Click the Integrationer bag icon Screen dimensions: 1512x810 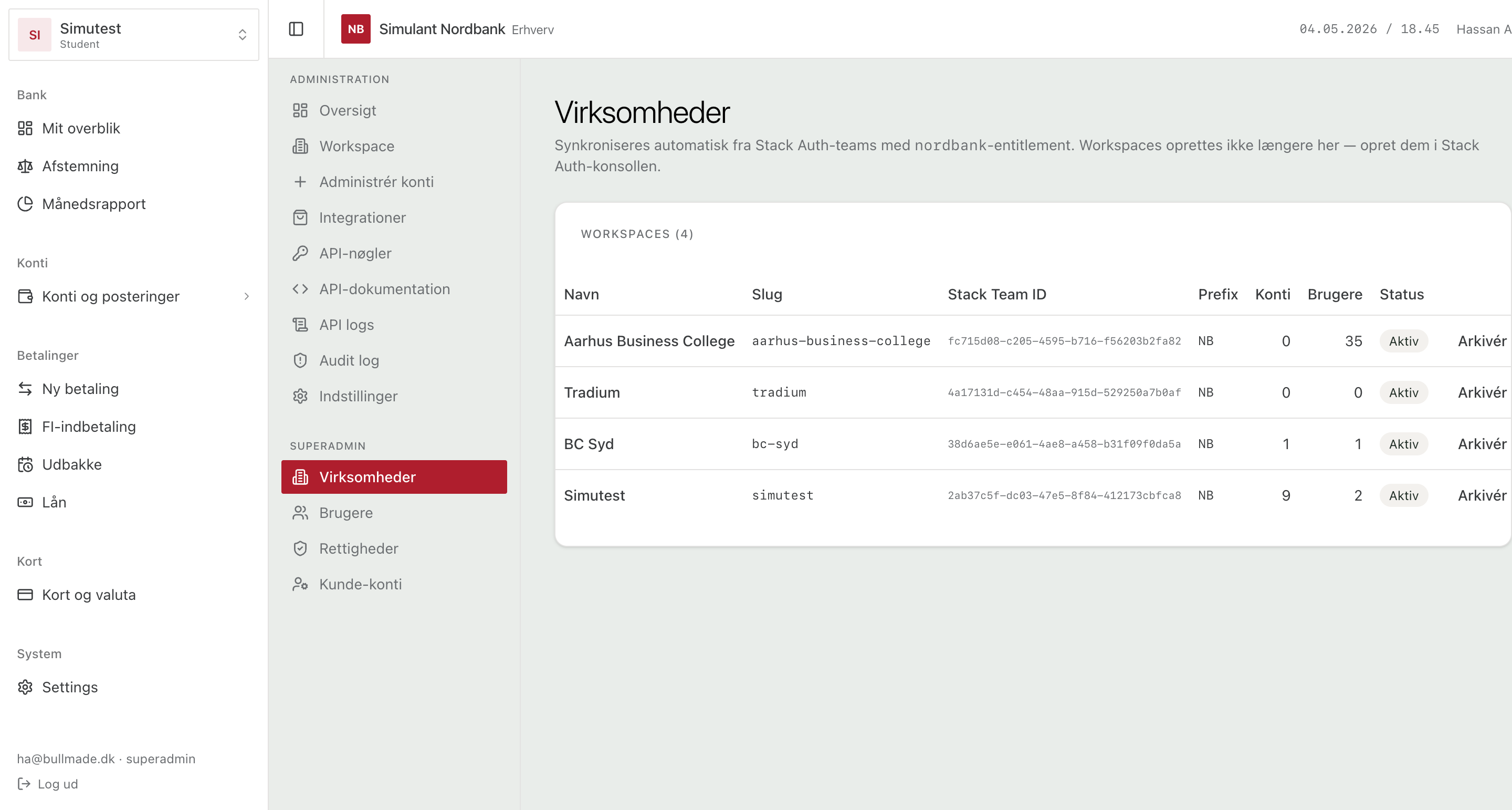click(x=300, y=218)
